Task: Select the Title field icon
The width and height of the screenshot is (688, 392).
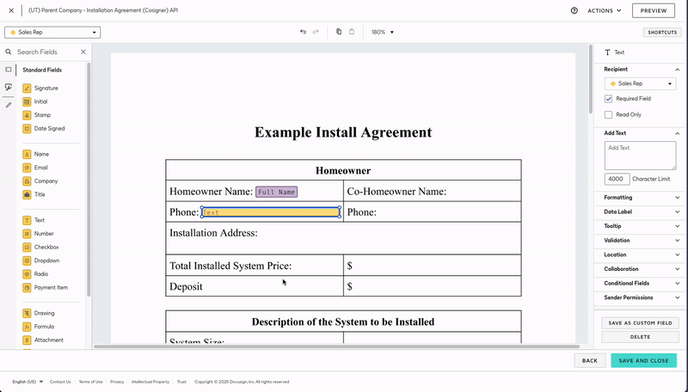Action: (27, 194)
